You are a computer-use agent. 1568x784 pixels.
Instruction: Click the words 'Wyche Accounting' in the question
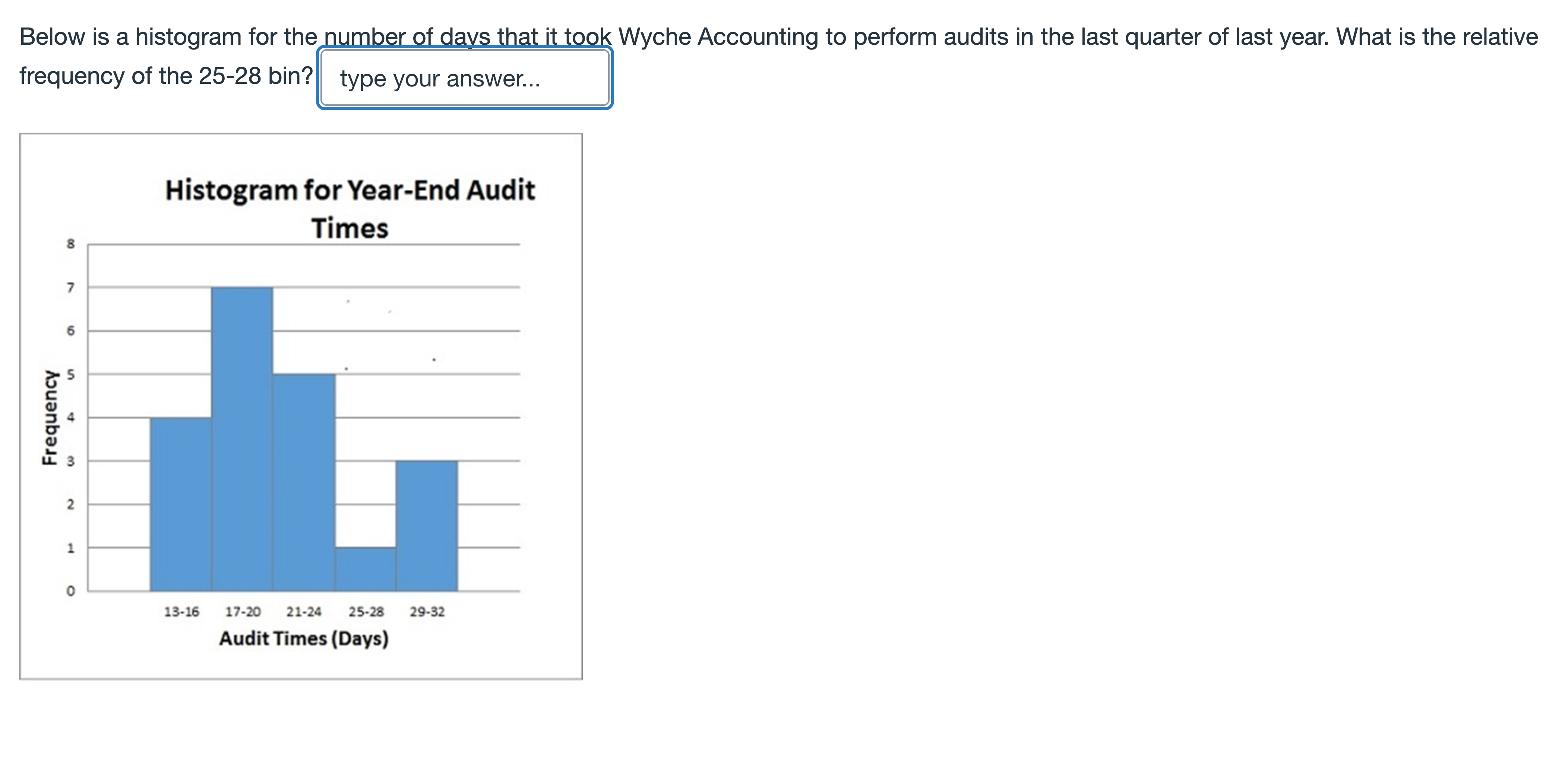718,37
